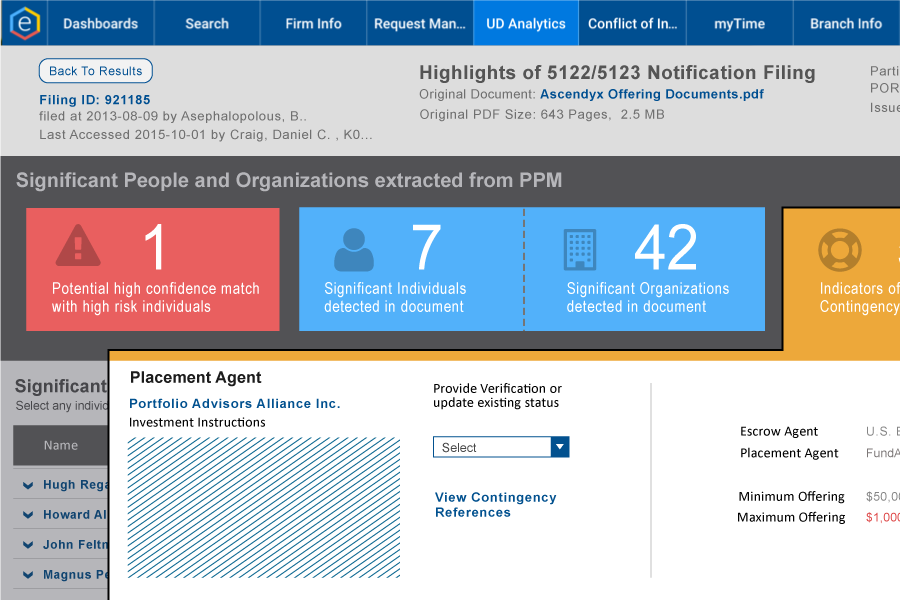
Task: Open the Dashboards menu tab
Action: (100, 23)
